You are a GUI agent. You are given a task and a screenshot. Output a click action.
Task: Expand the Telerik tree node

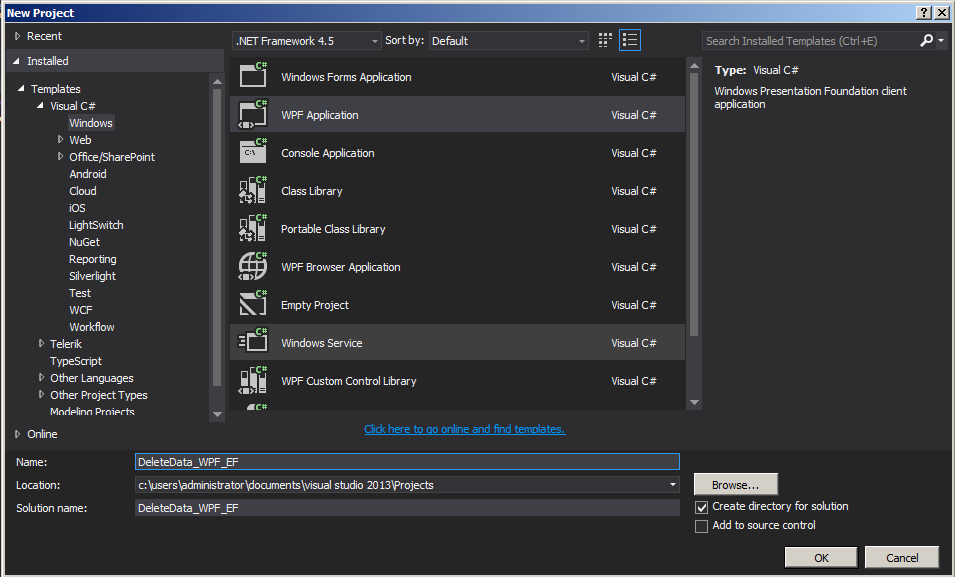[41, 344]
